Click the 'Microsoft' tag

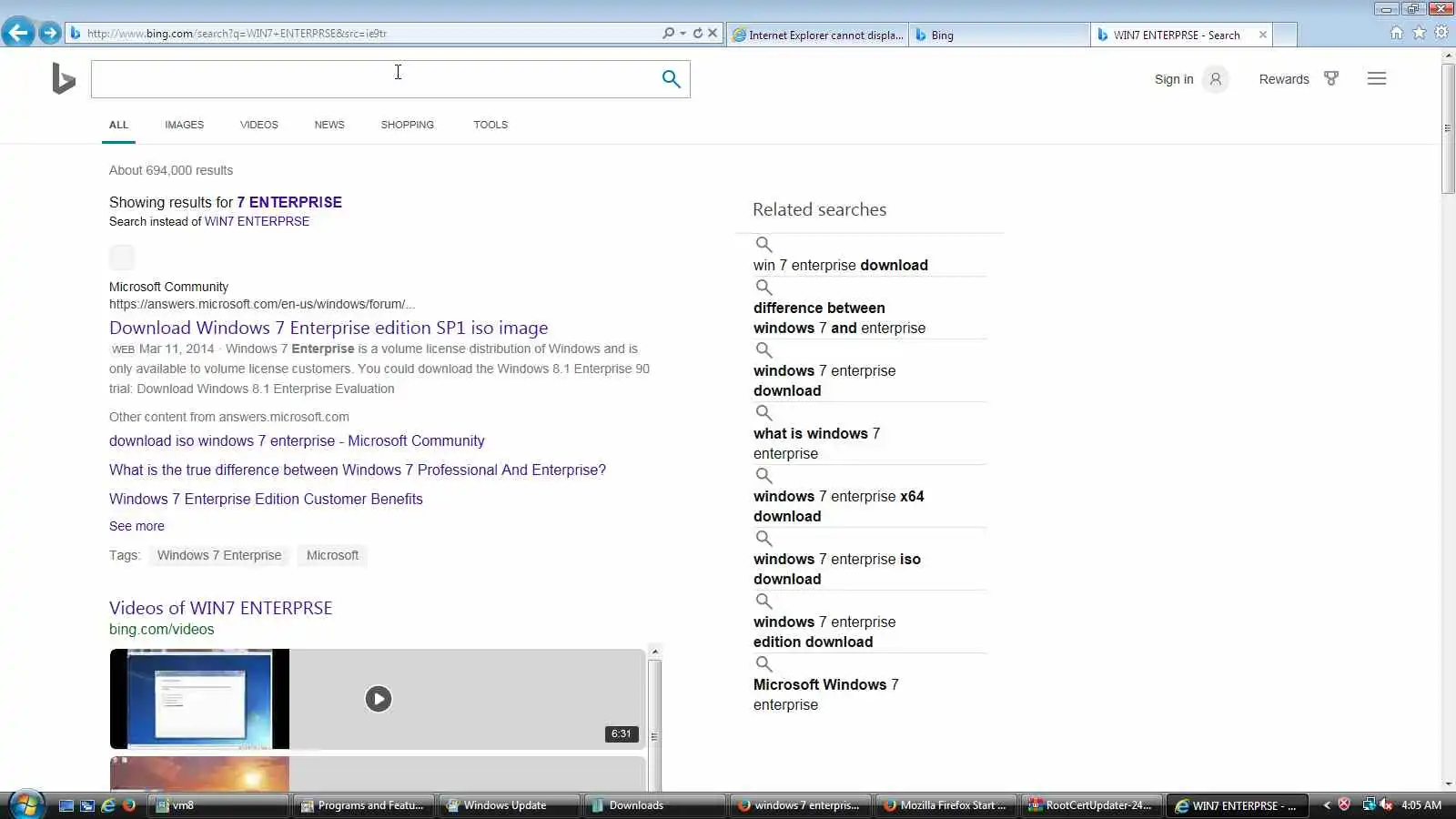(x=332, y=555)
